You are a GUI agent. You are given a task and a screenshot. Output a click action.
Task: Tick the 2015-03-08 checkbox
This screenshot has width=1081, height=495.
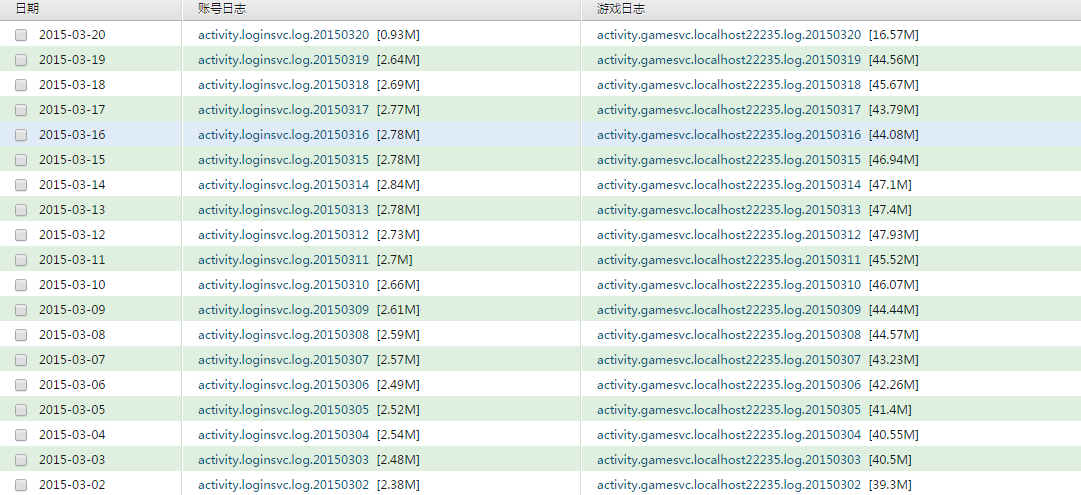21,335
